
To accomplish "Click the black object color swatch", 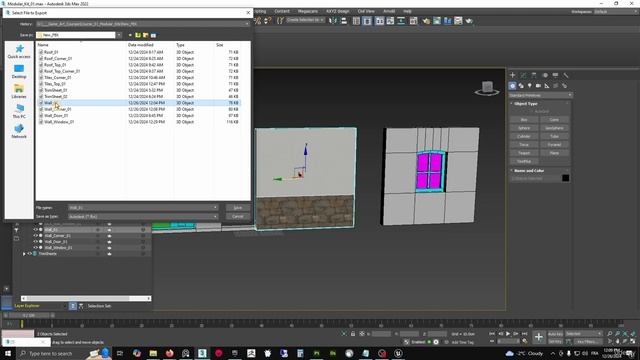I will pyautogui.click(x=565, y=178).
